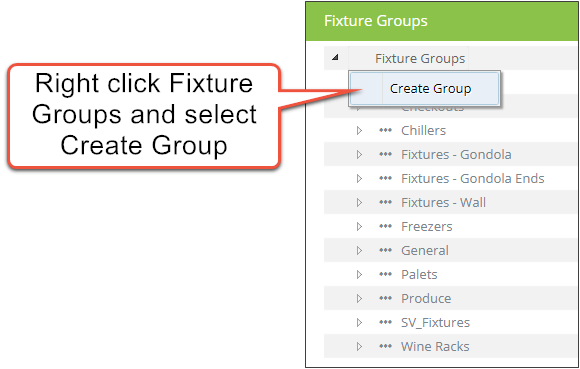The height and width of the screenshot is (369, 580).
Task: Click the dots icon beside Chillers
Action: pos(385,131)
